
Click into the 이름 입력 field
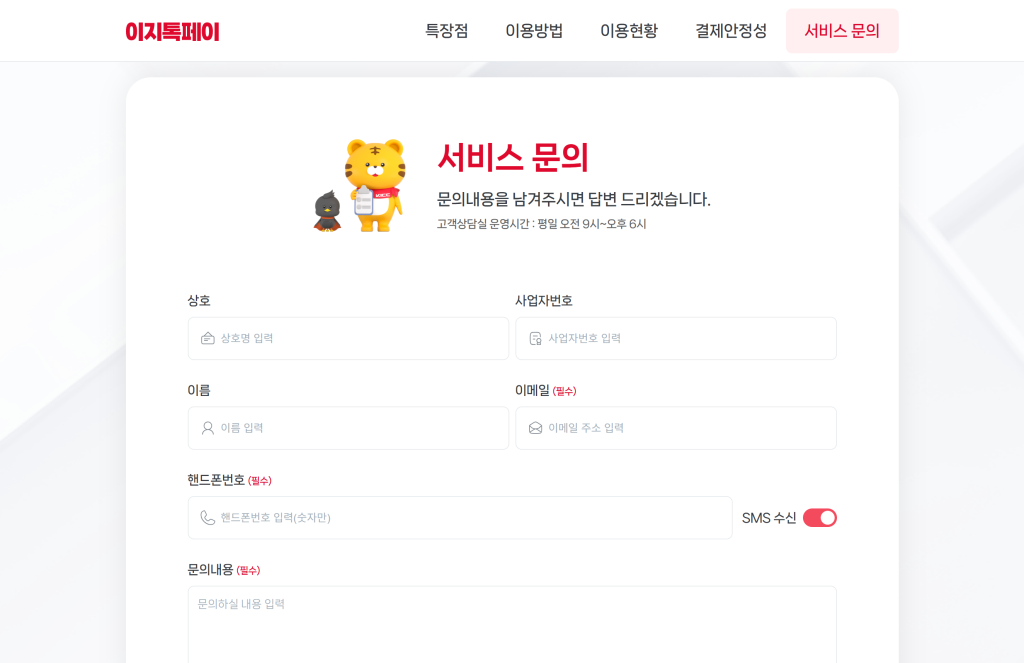pos(348,428)
